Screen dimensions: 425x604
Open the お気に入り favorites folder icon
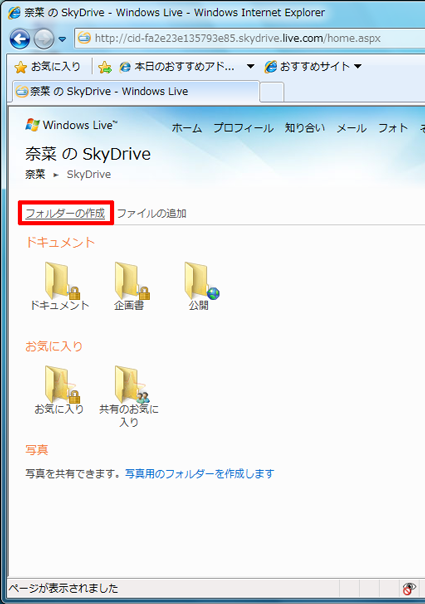click(x=61, y=384)
